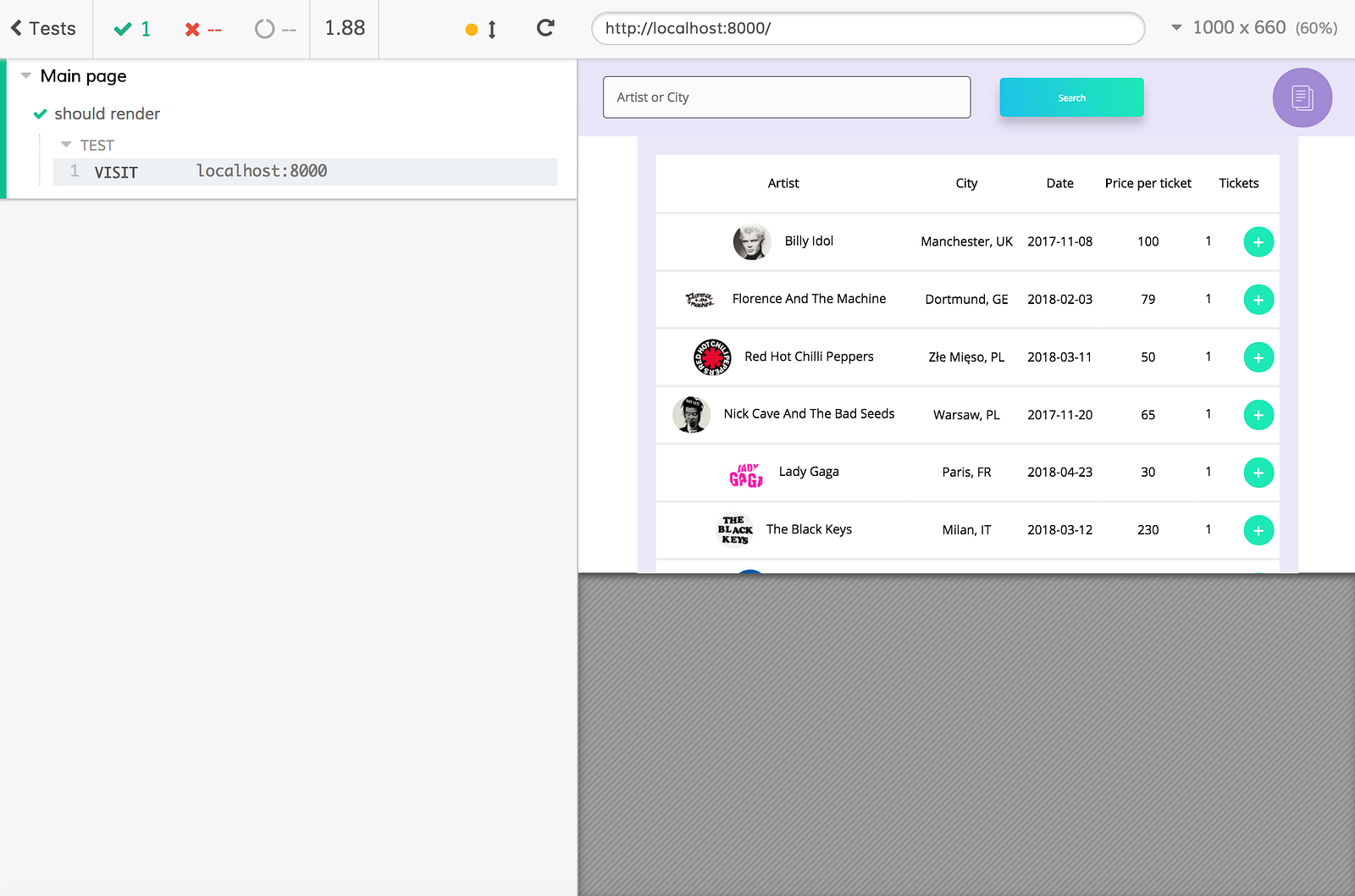Click 'Nick Cave And The Bad Seeds' name

click(x=809, y=413)
